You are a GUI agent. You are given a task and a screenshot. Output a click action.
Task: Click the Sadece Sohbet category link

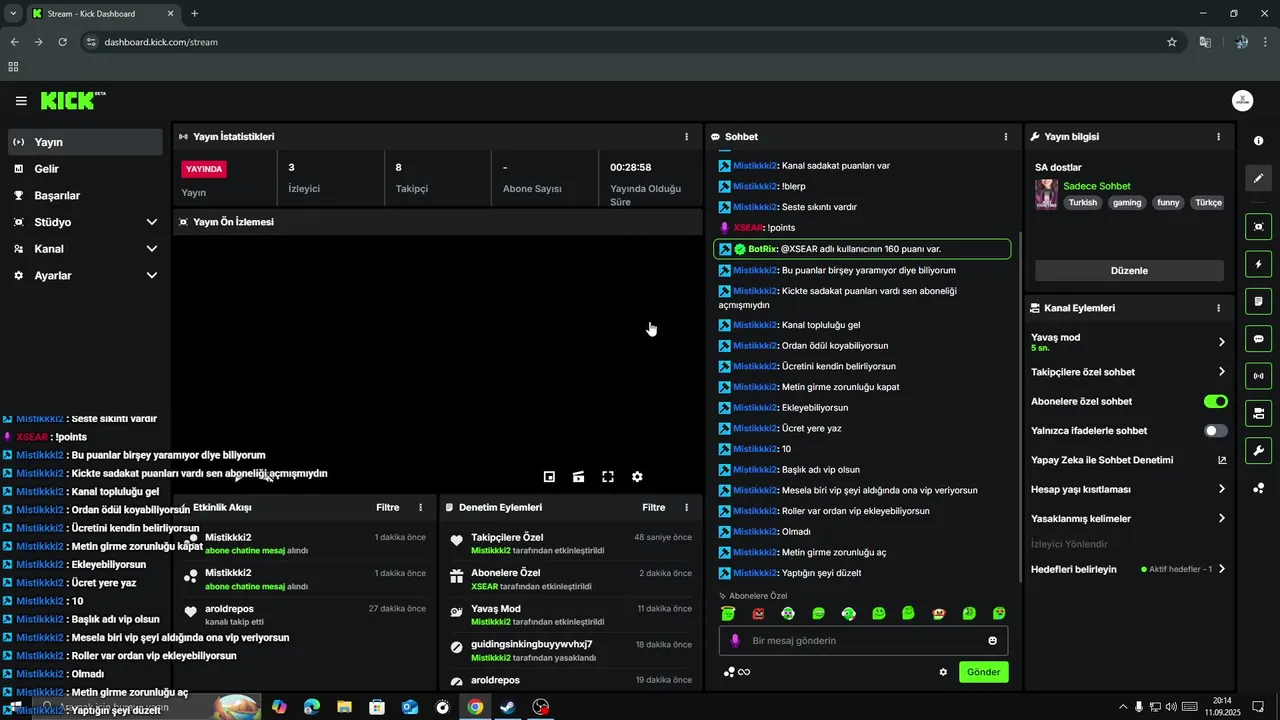(1097, 186)
